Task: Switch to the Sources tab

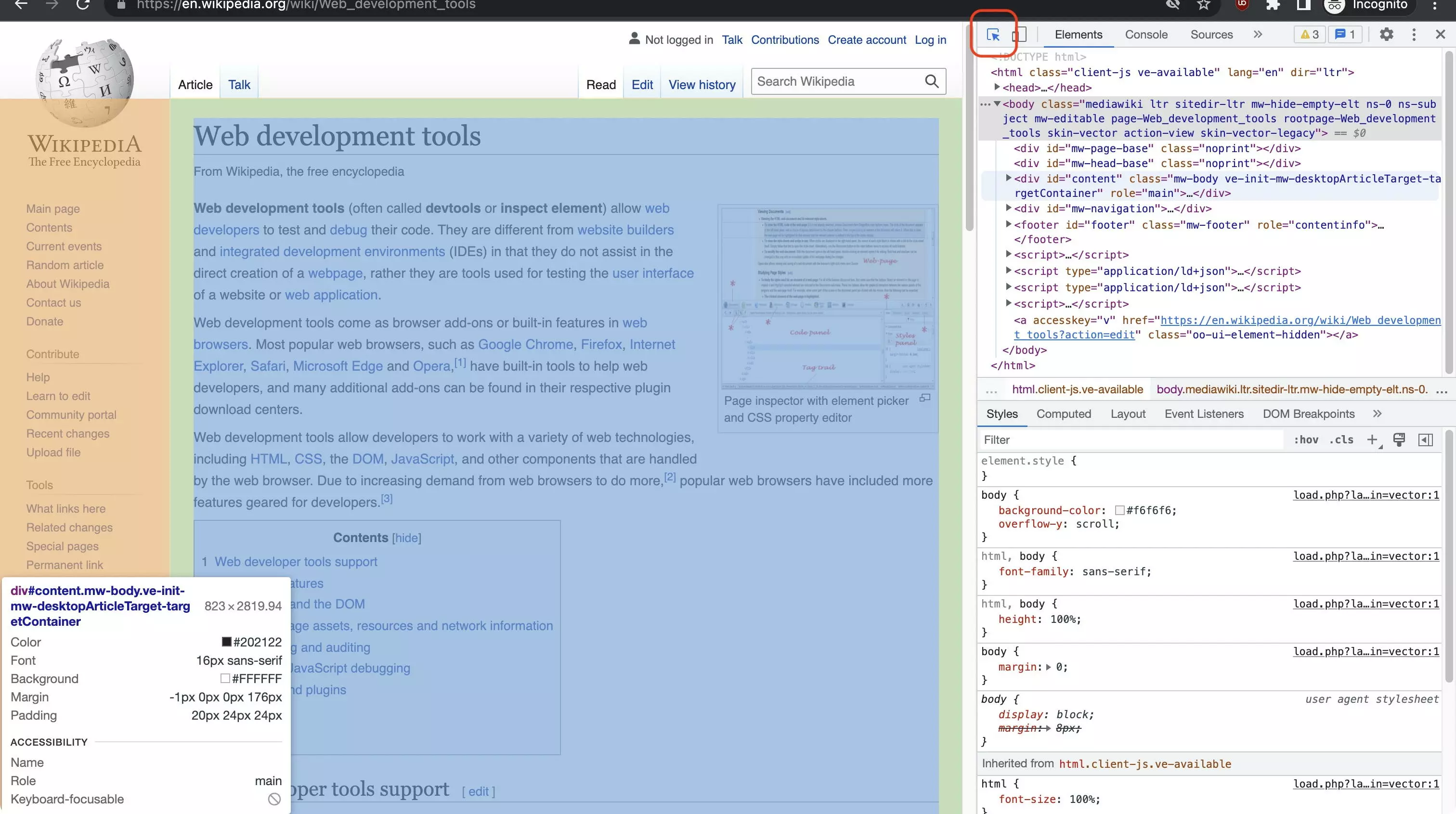Action: coord(1211,34)
